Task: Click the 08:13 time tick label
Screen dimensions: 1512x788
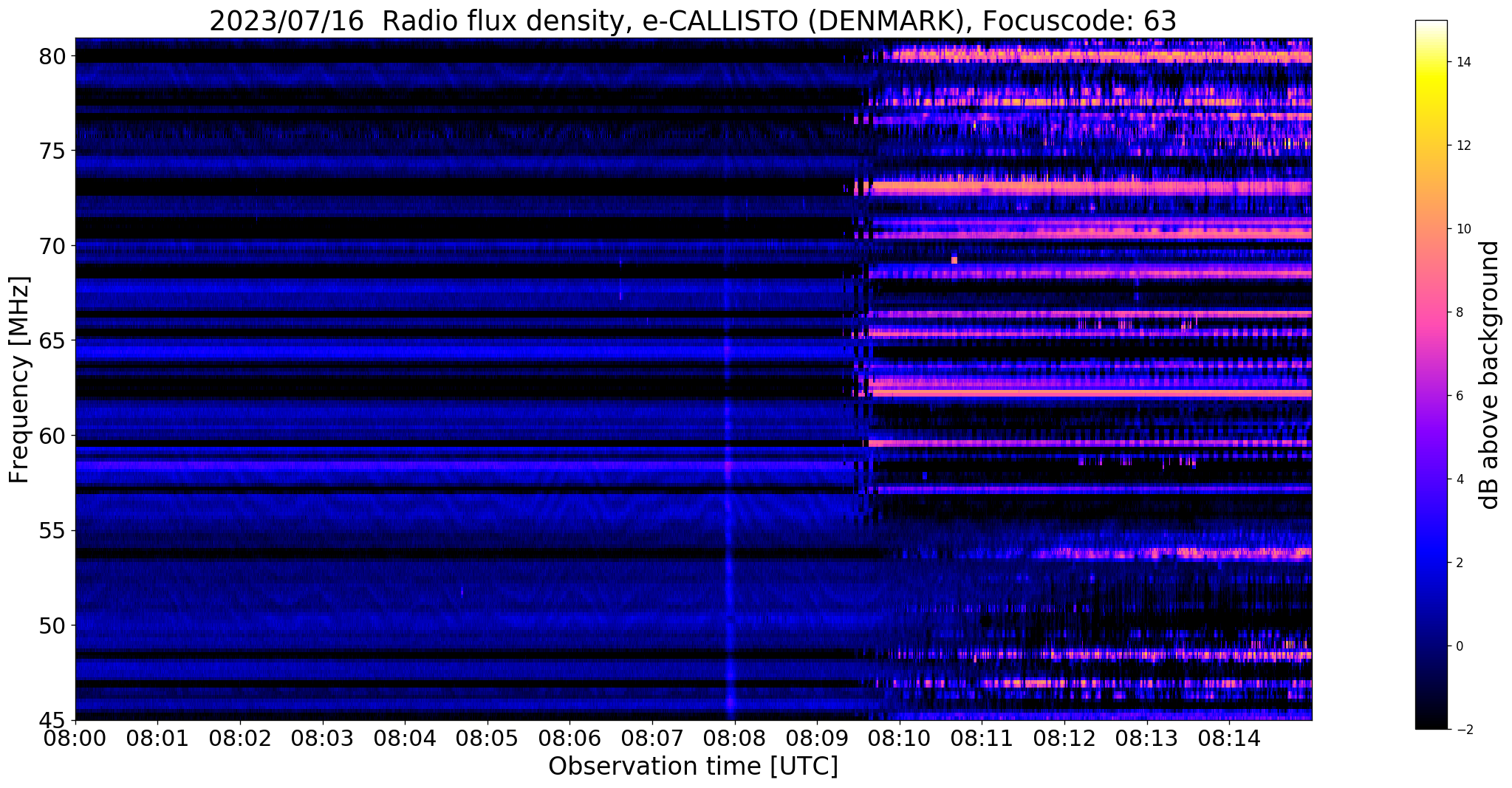Action: pyautogui.click(x=1147, y=737)
